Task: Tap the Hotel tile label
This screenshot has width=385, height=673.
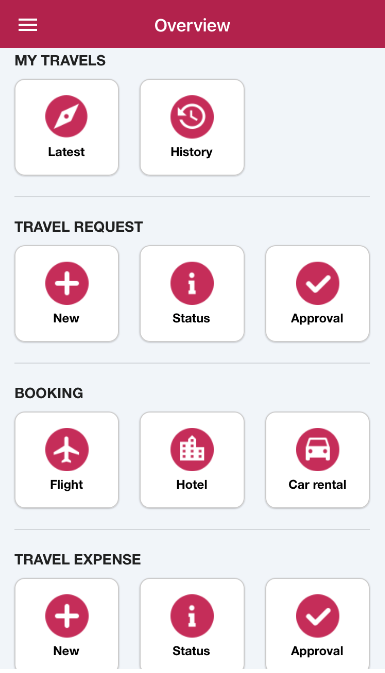Action: click(192, 485)
